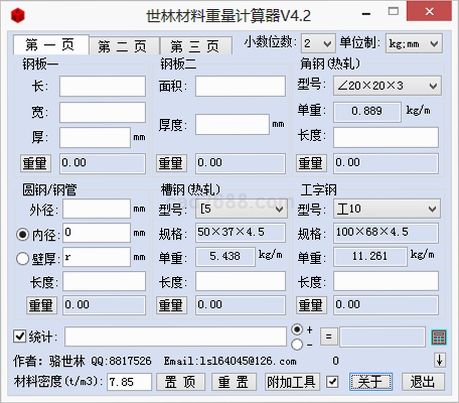Click the 重量 button under 钢板二
The image size is (459, 403).
pyautogui.click(x=171, y=163)
